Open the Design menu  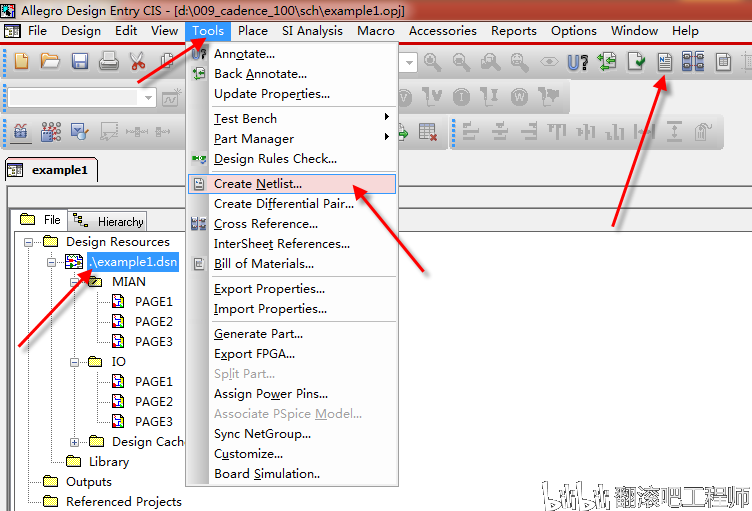point(81,31)
